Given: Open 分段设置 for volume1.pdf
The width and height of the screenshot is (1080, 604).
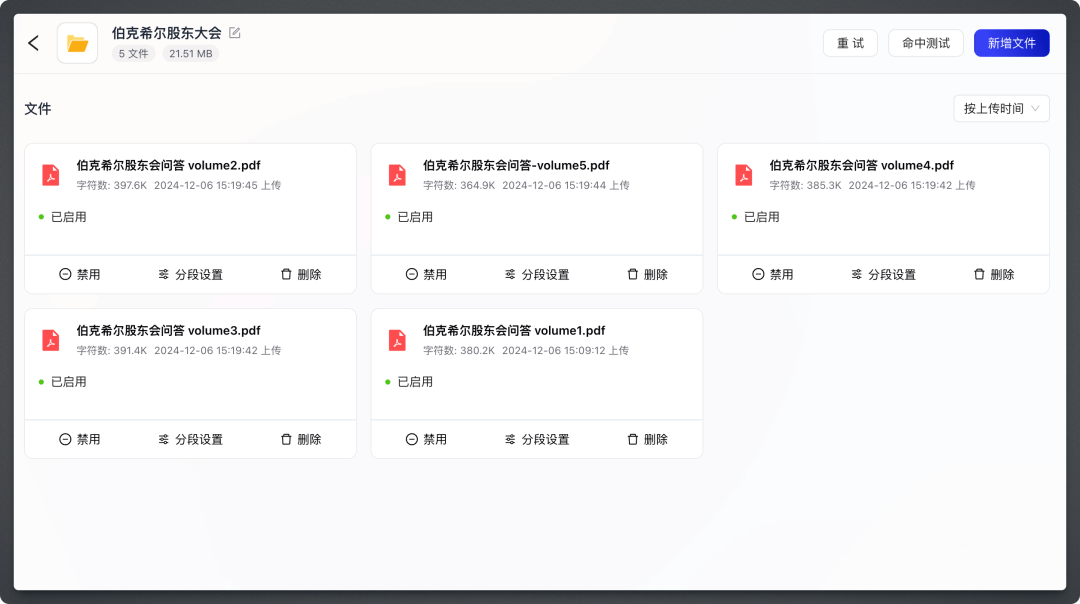Looking at the screenshot, I should point(537,439).
